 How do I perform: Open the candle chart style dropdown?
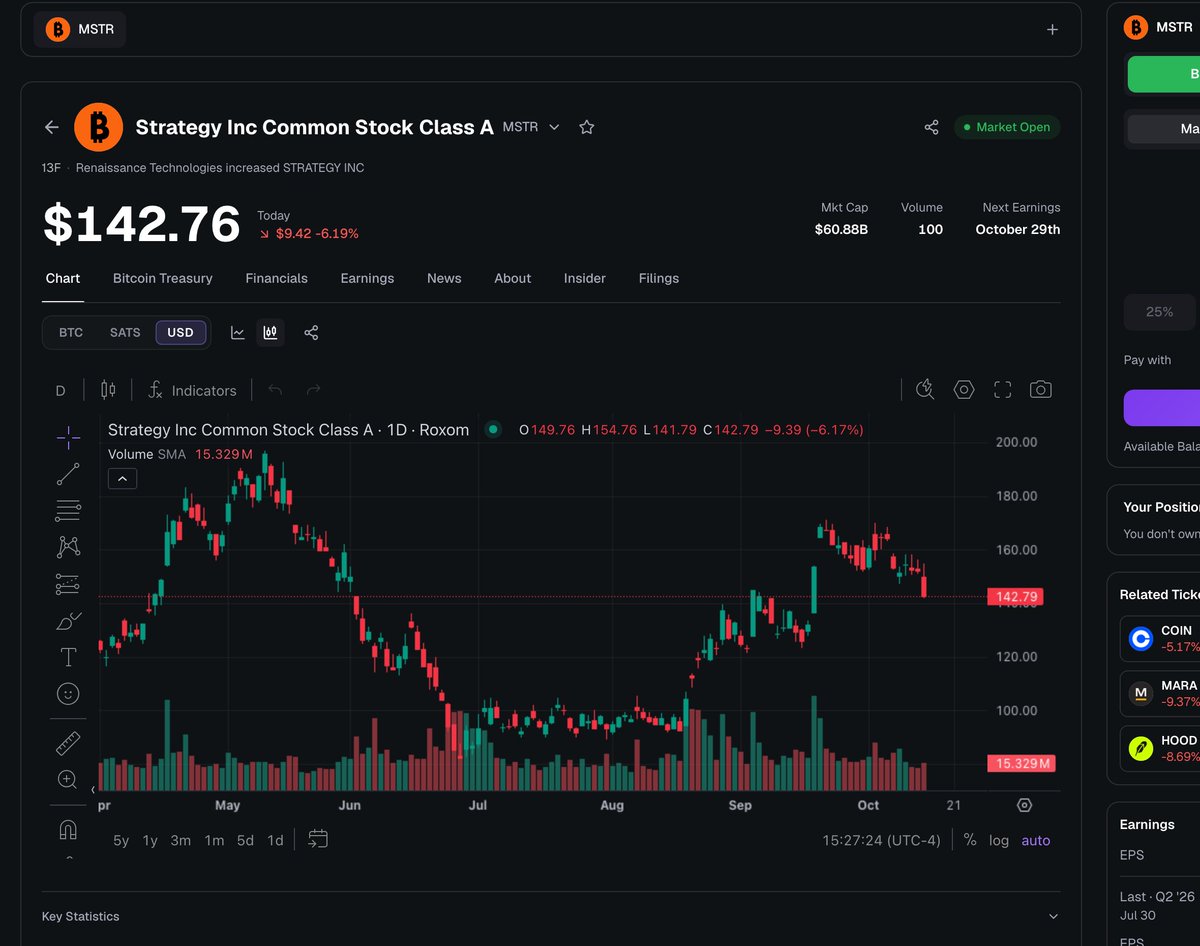[108, 390]
